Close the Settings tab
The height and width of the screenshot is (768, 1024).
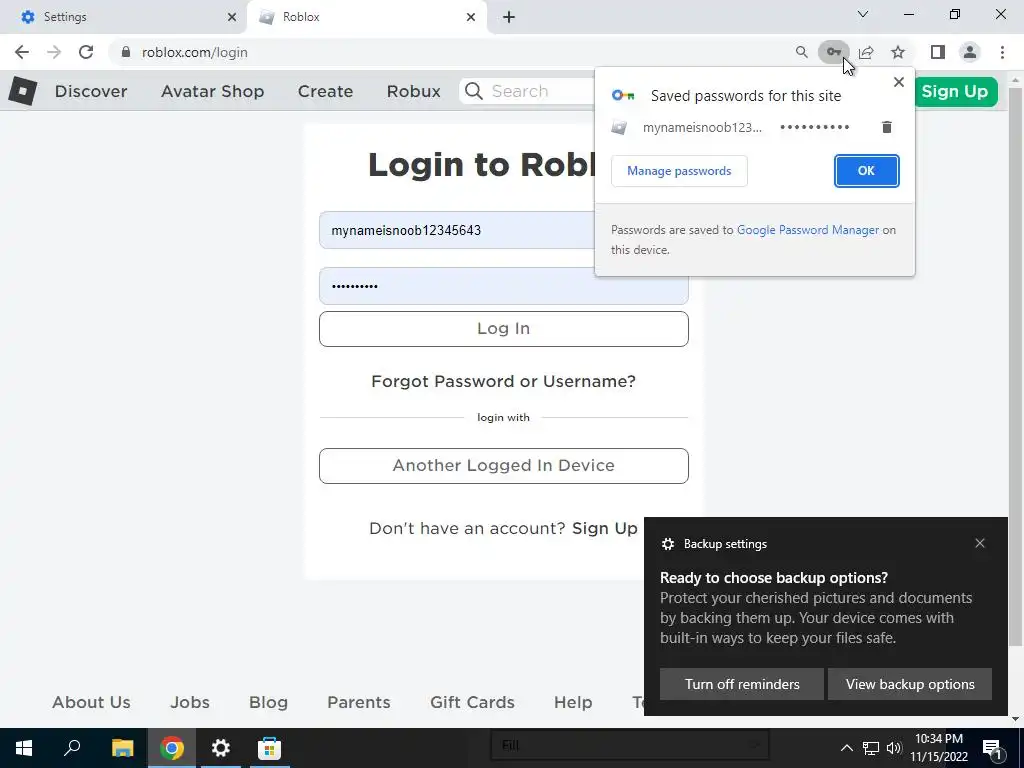click(232, 17)
